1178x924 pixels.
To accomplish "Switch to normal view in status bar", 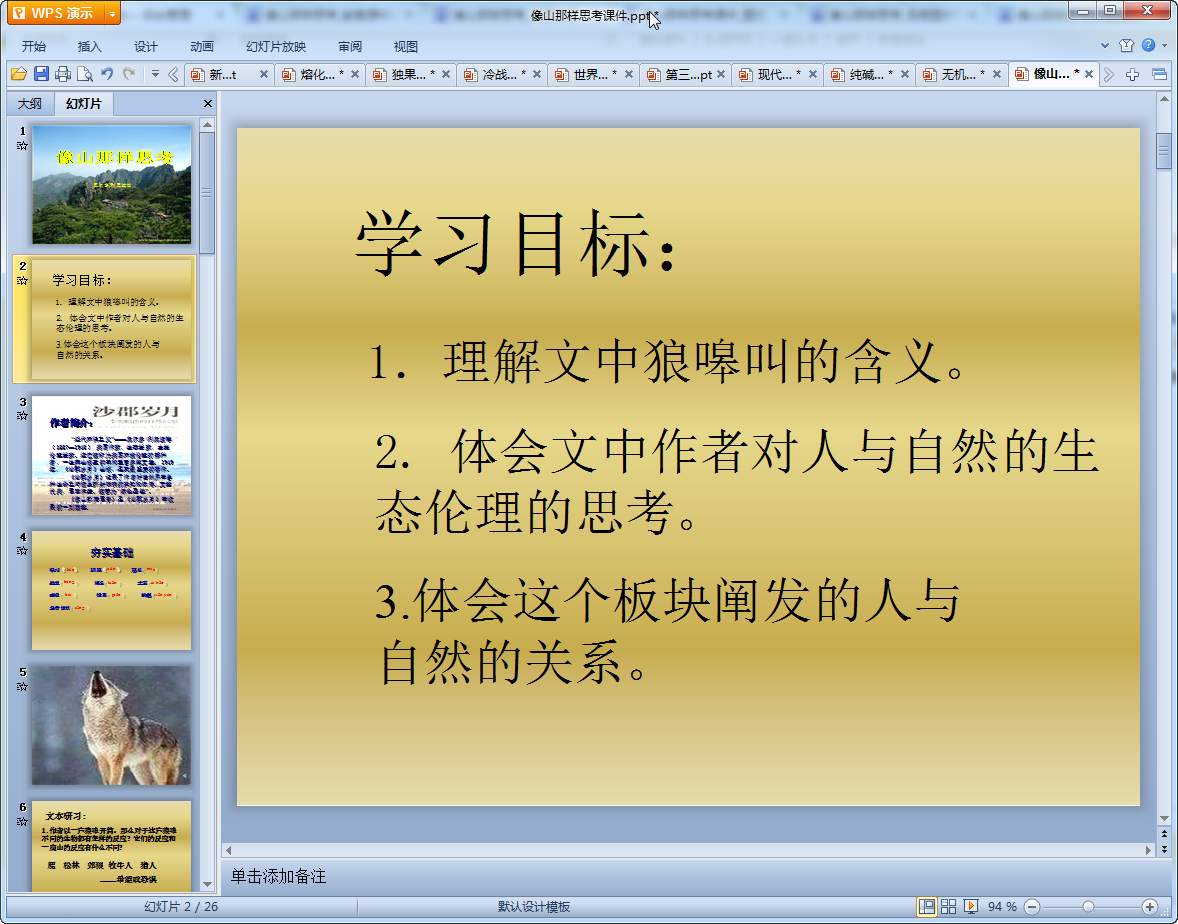I will 927,907.
